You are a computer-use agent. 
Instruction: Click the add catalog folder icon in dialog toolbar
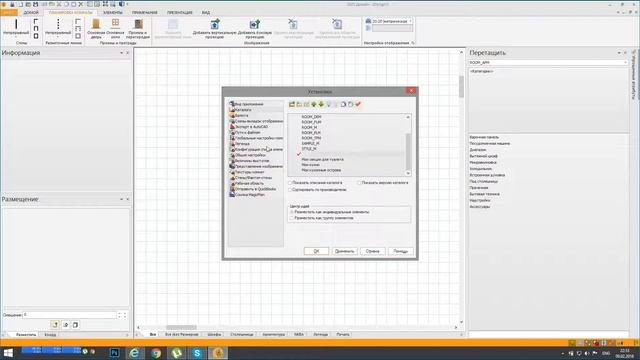(x=292, y=104)
